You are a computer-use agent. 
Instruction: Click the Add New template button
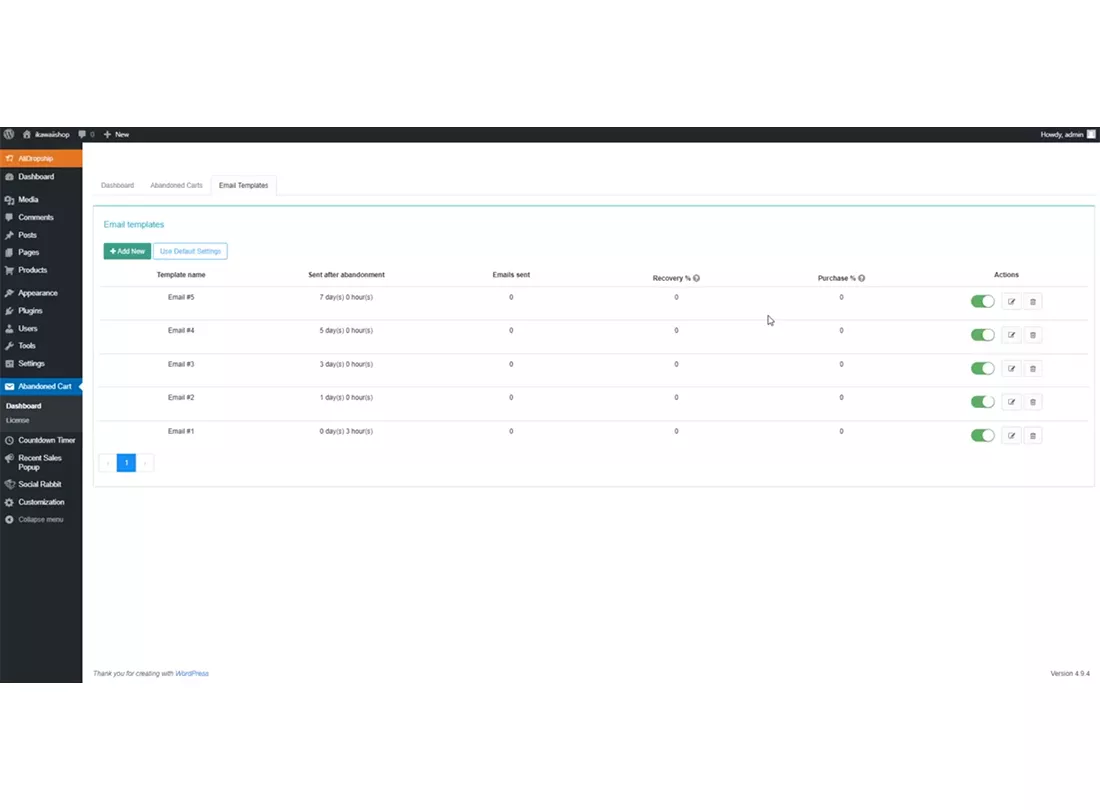click(x=127, y=251)
